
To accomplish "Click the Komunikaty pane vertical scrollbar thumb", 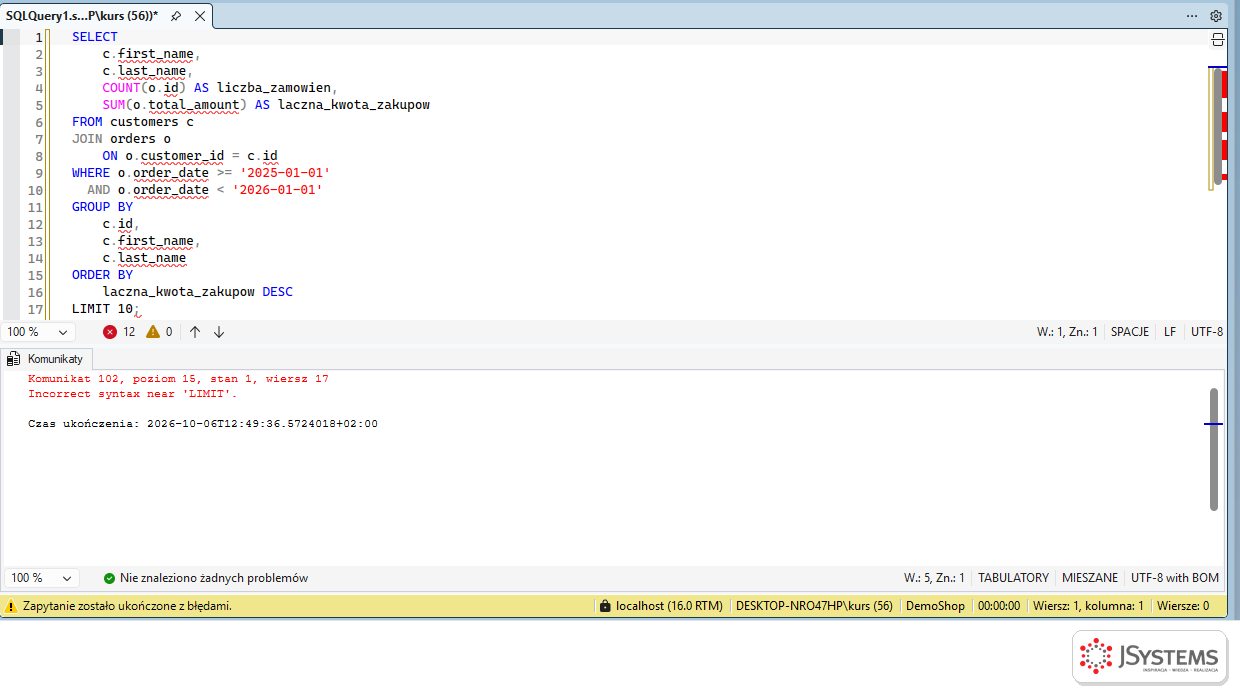I will (x=1214, y=450).
